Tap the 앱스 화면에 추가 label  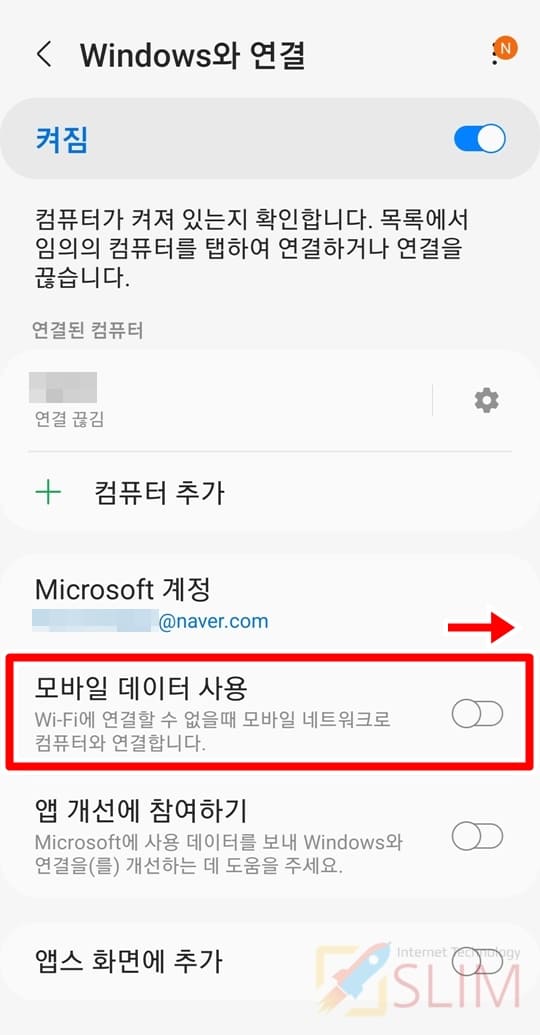pos(128,961)
